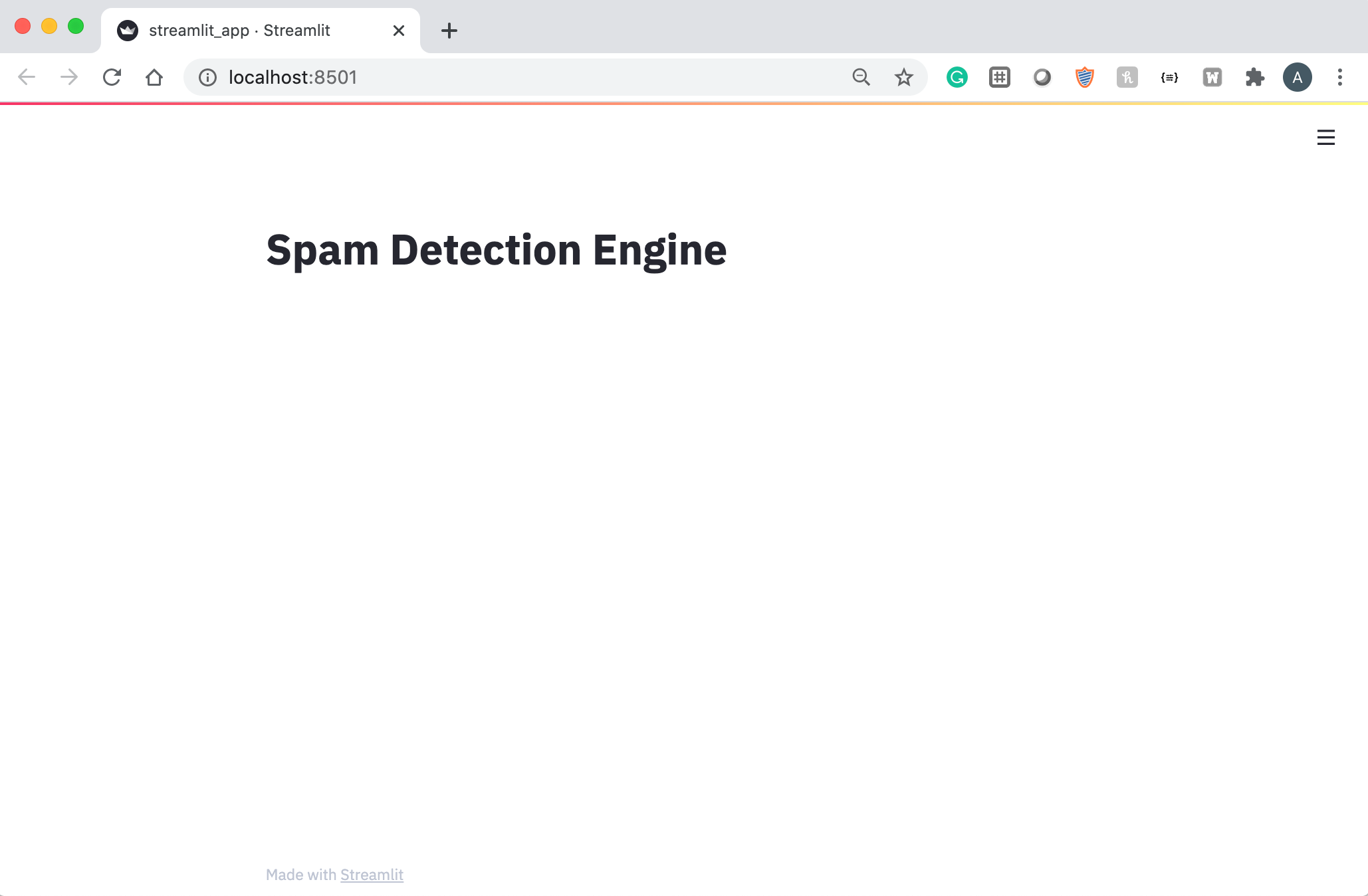Open the profile avatar A menu
This screenshot has height=896, width=1368.
(1297, 77)
